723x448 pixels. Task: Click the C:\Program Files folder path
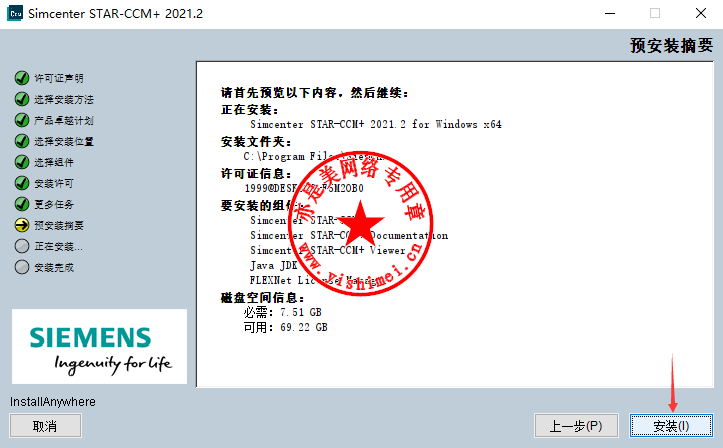pyautogui.click(x=314, y=157)
